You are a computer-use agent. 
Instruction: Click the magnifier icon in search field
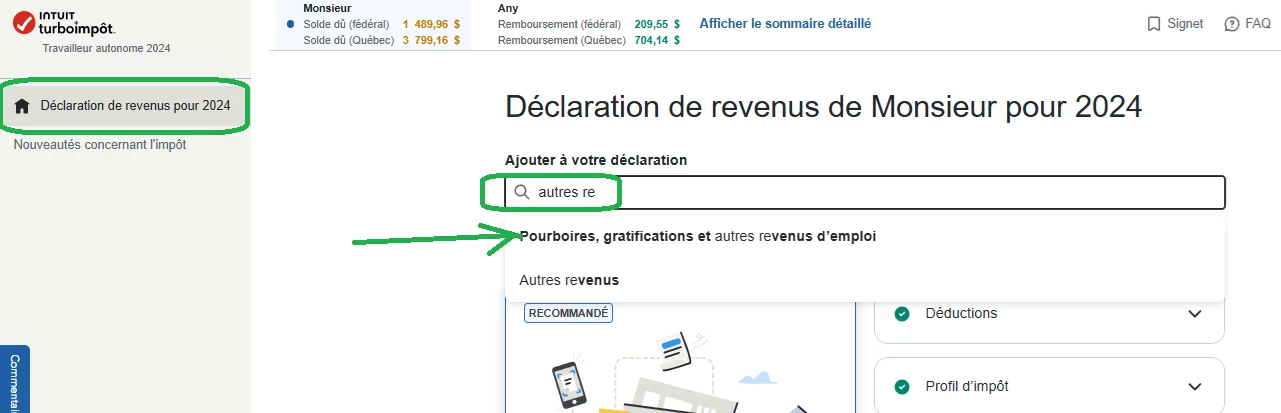coord(522,192)
